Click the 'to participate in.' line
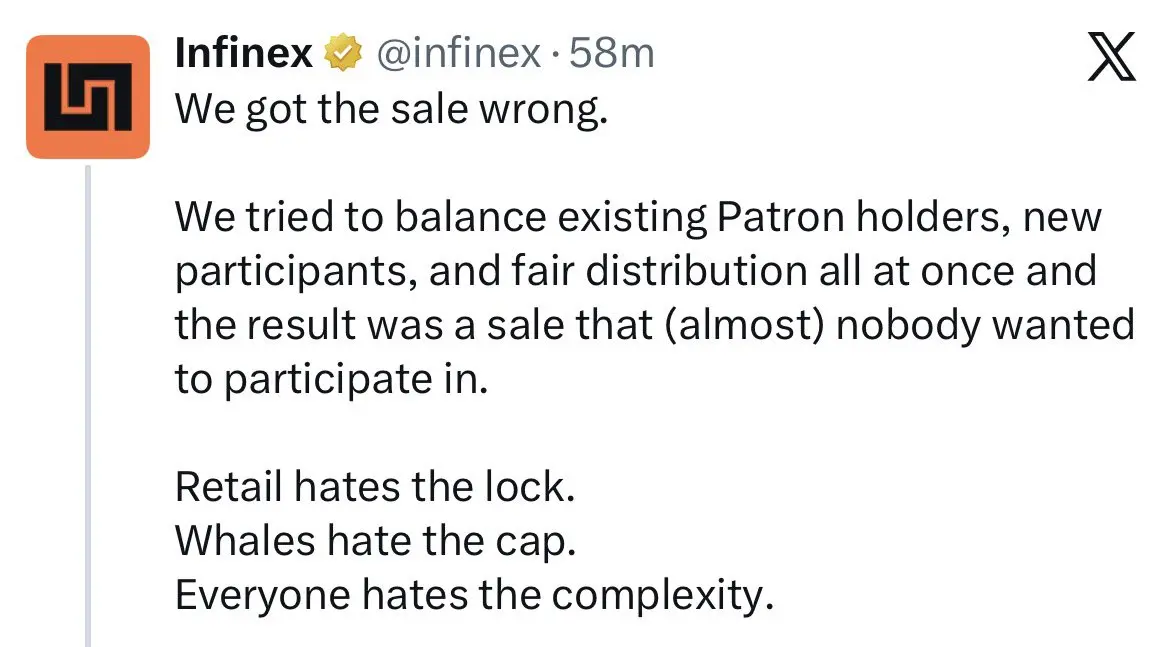1169x647 pixels. pos(331,380)
